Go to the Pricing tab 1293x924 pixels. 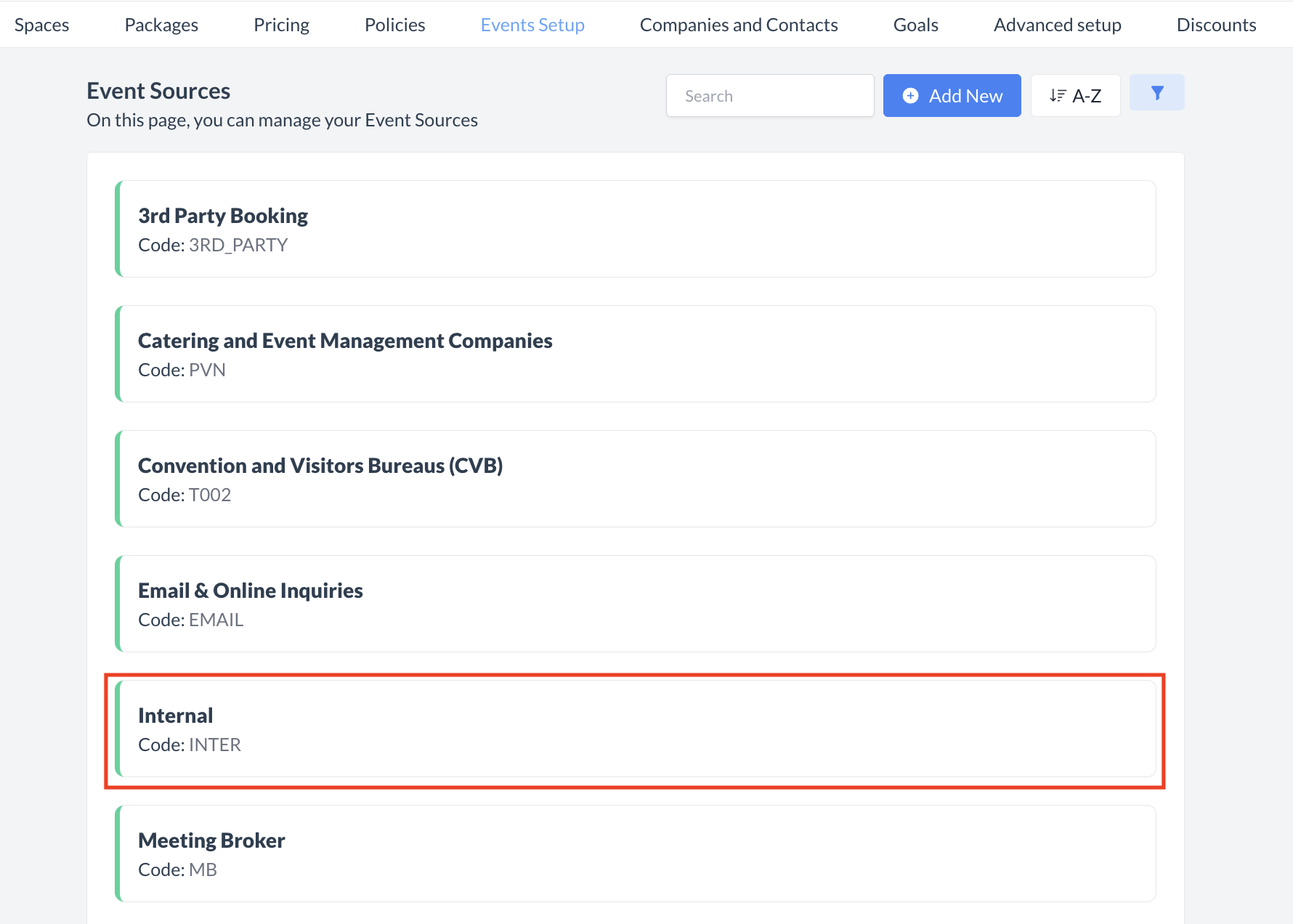[x=281, y=25]
